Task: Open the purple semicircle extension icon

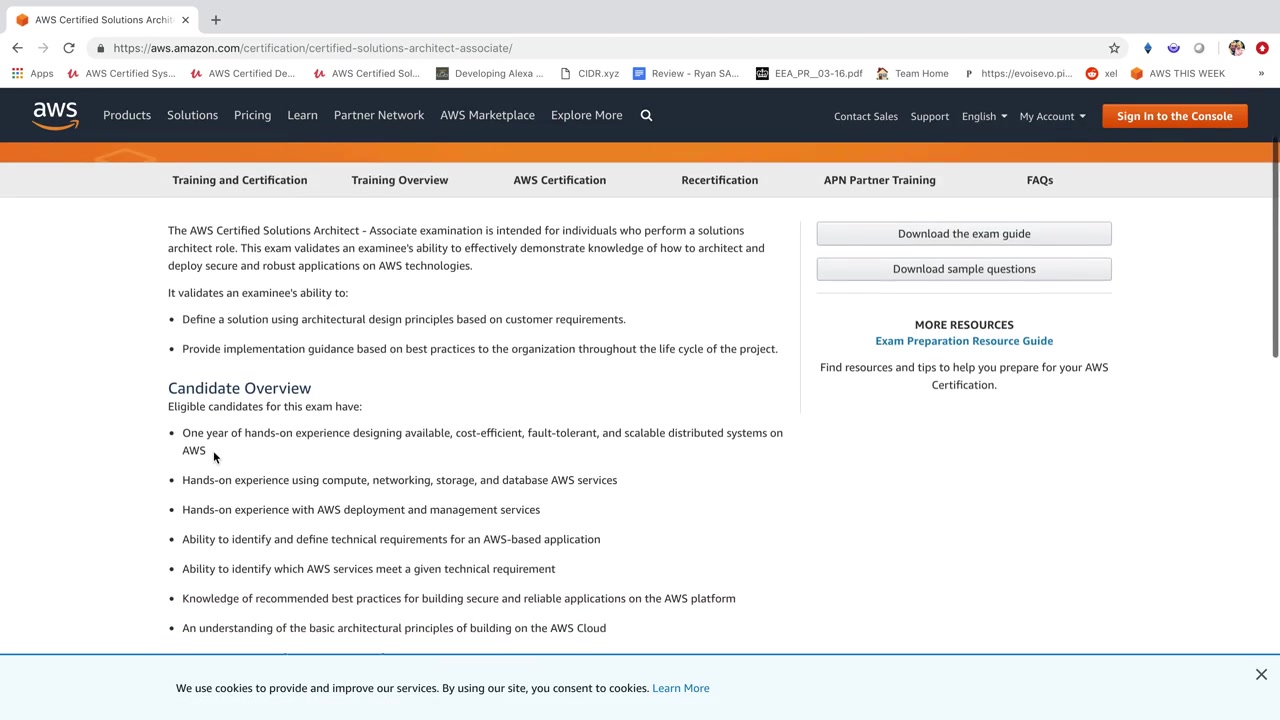Action: pos(1173,48)
